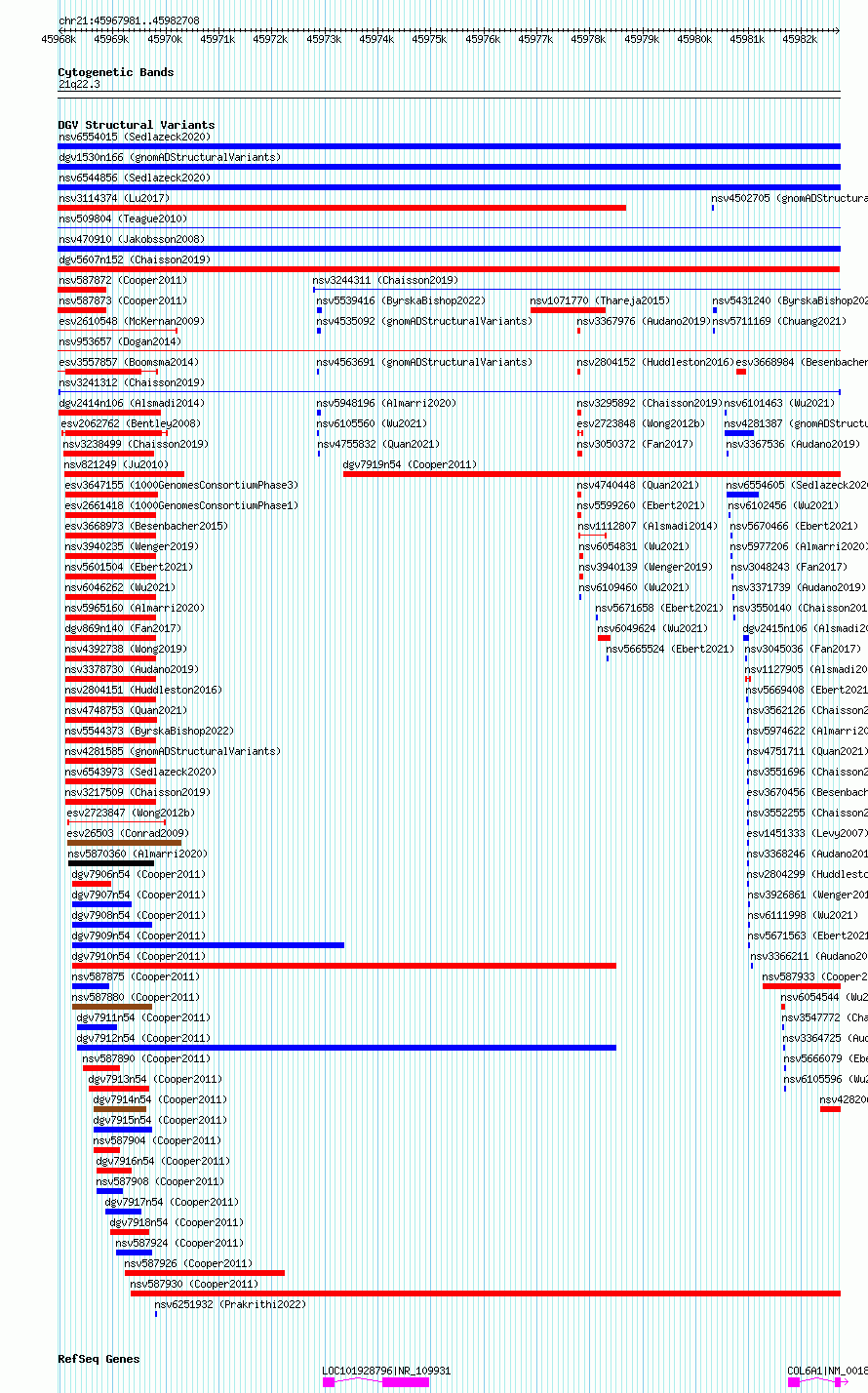Click the DGV Structural Variants track title

point(137,125)
